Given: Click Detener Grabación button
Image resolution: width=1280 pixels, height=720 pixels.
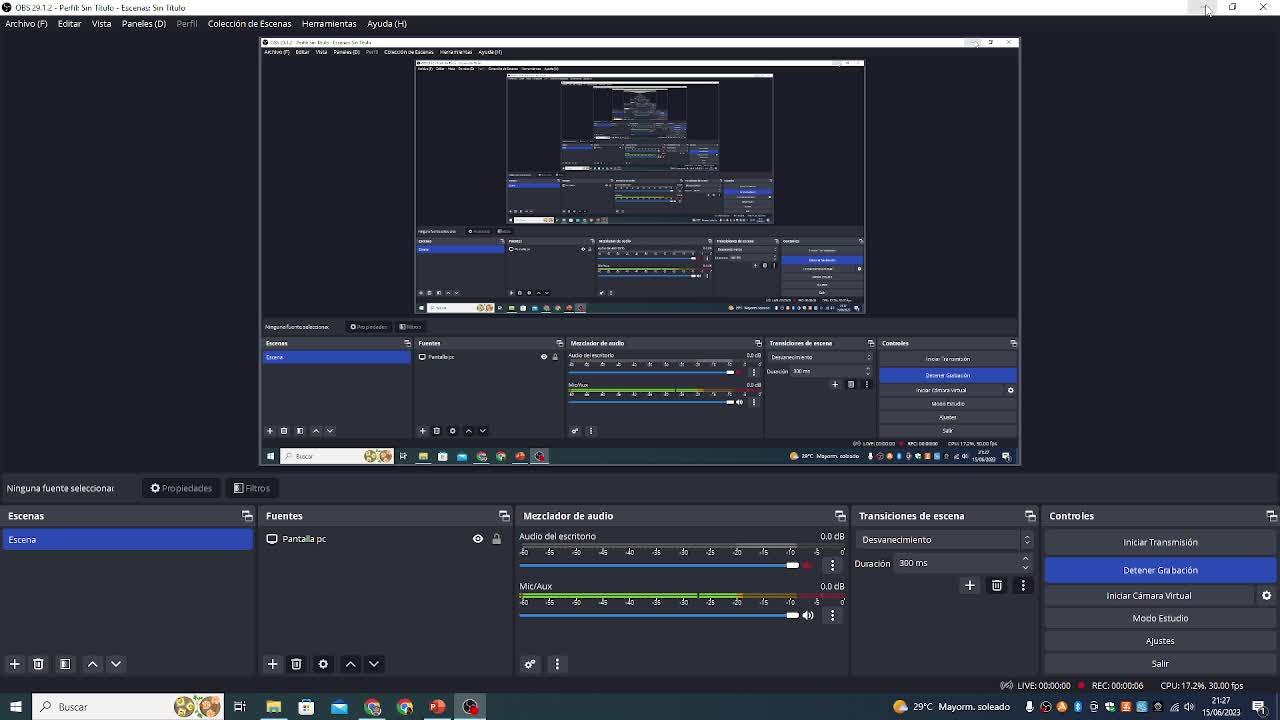Looking at the screenshot, I should [1160, 570].
